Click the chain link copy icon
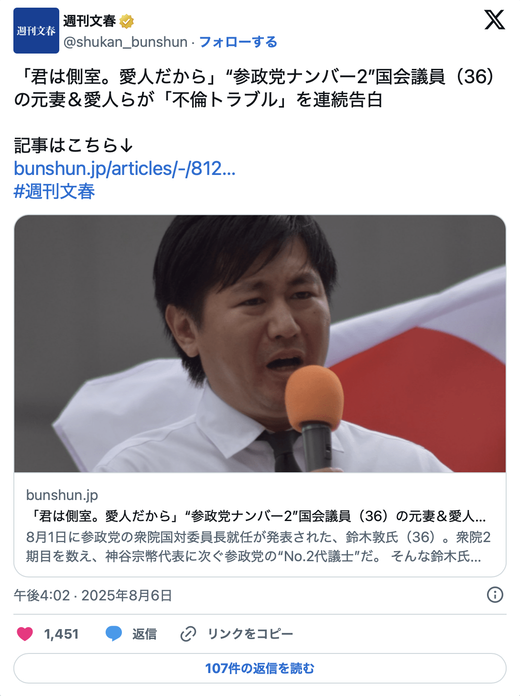This screenshot has width=520, height=696. point(188,633)
